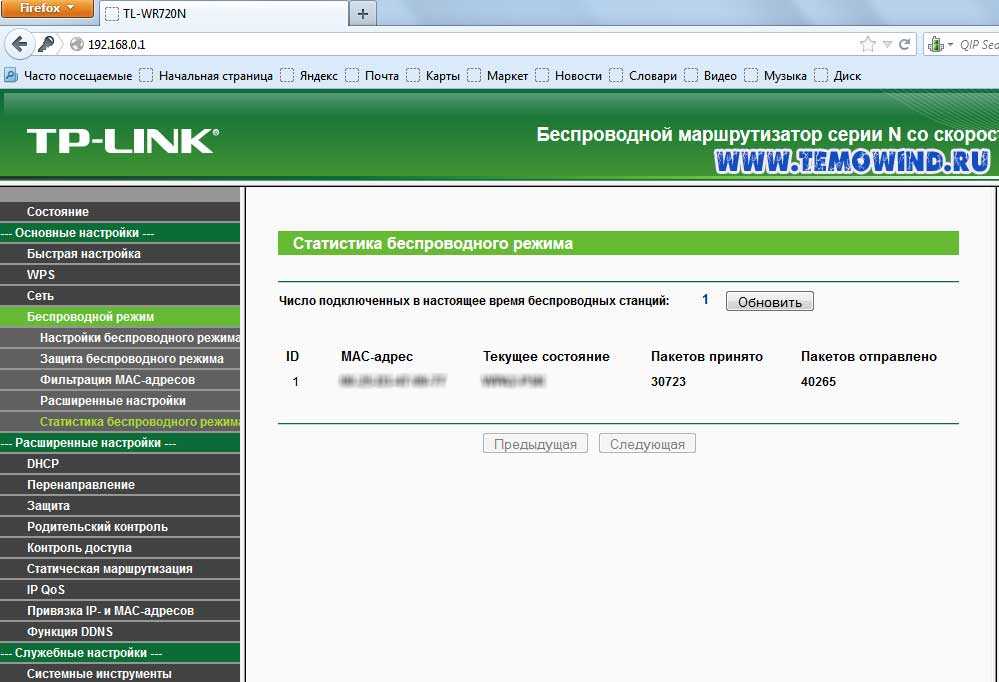Open Быстрая настройка menu item
The image size is (999, 682).
point(120,254)
